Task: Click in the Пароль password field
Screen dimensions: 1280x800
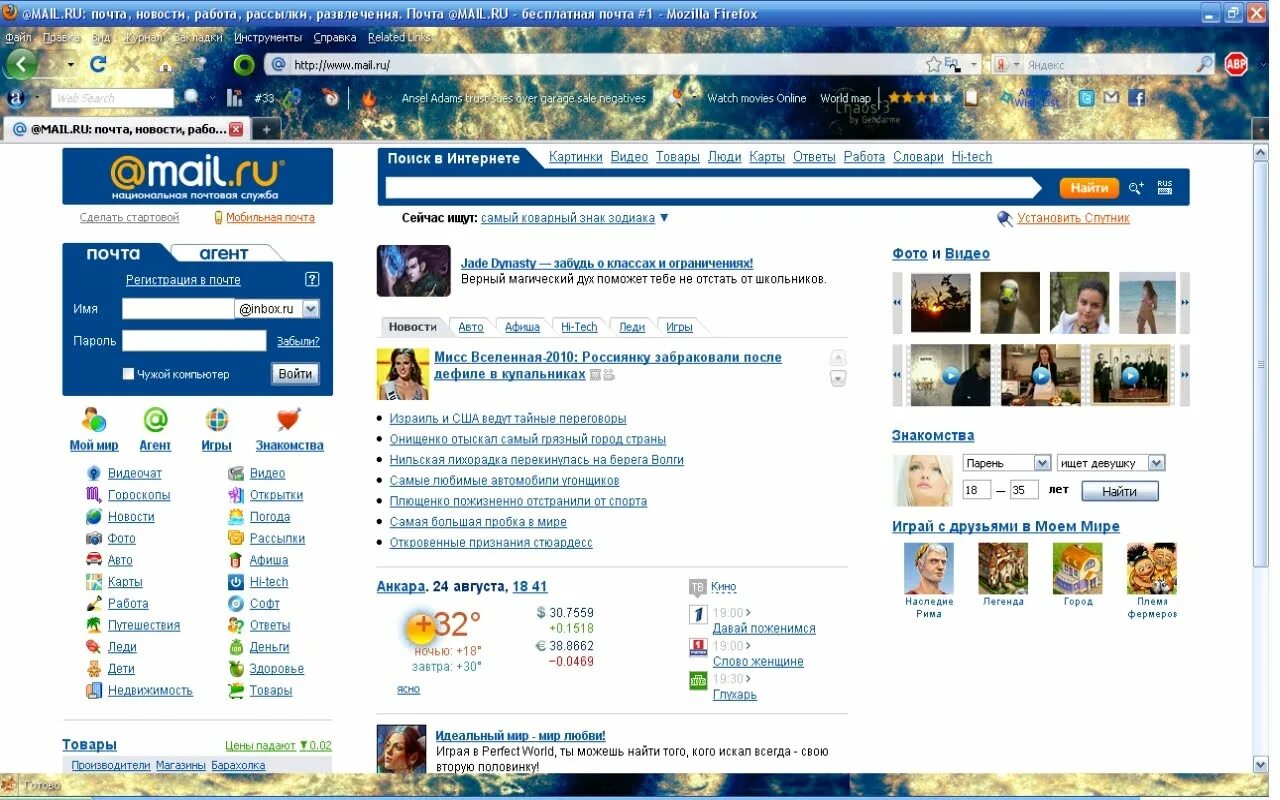Action: 194,341
